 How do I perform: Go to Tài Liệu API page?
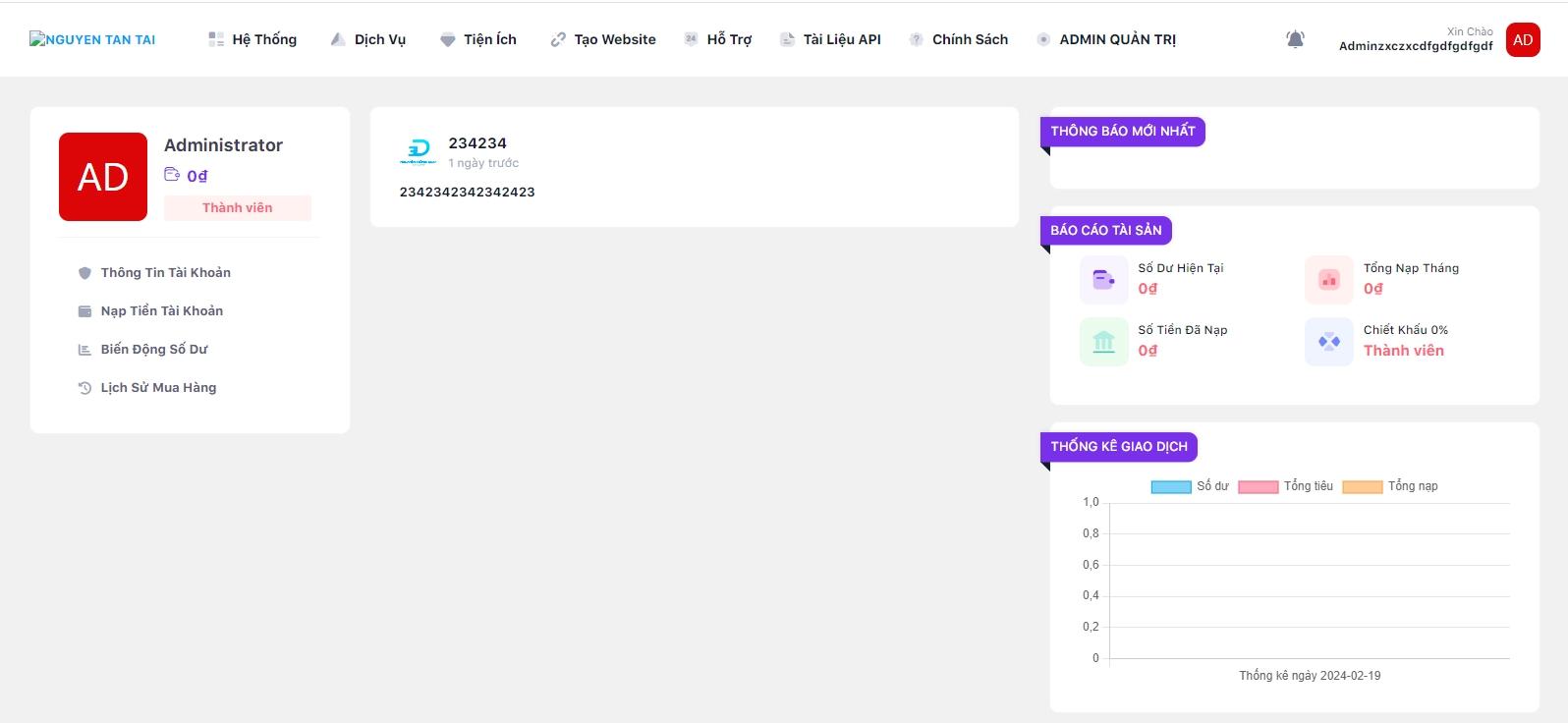tap(830, 40)
